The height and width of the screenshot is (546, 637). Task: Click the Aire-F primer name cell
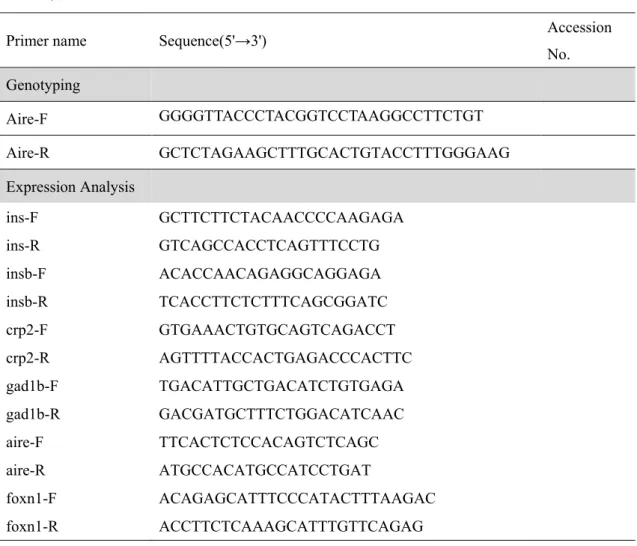(27, 119)
